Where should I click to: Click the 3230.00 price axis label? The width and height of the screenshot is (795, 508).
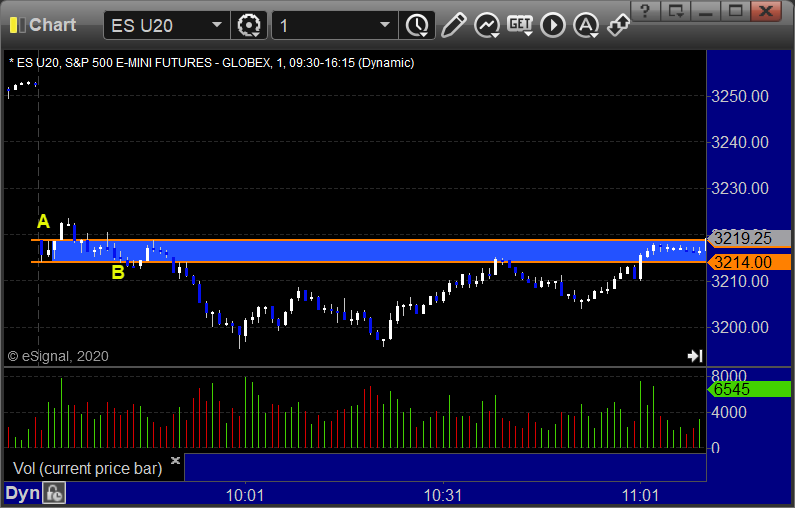click(x=740, y=189)
